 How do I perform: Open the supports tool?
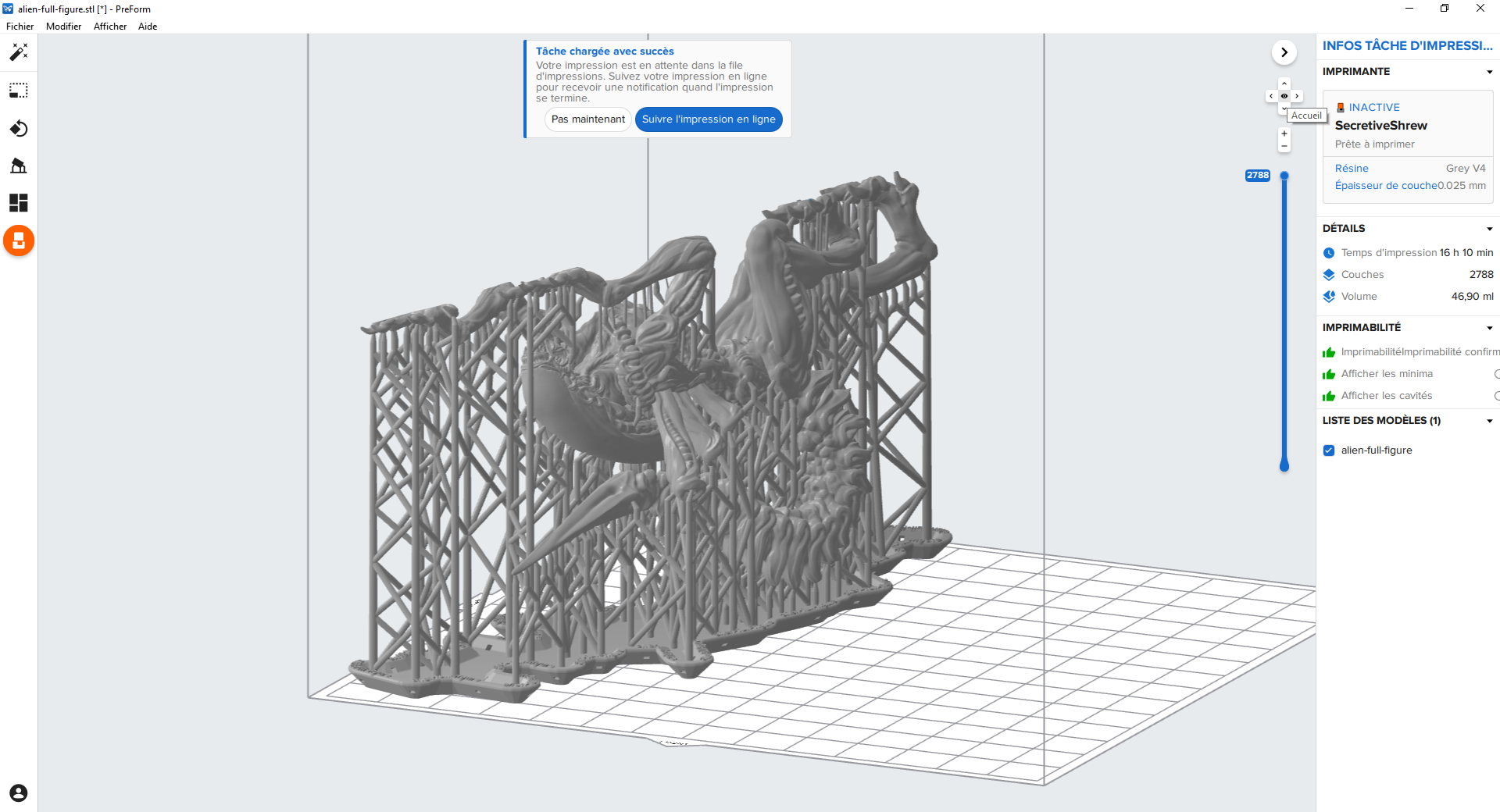[x=19, y=166]
